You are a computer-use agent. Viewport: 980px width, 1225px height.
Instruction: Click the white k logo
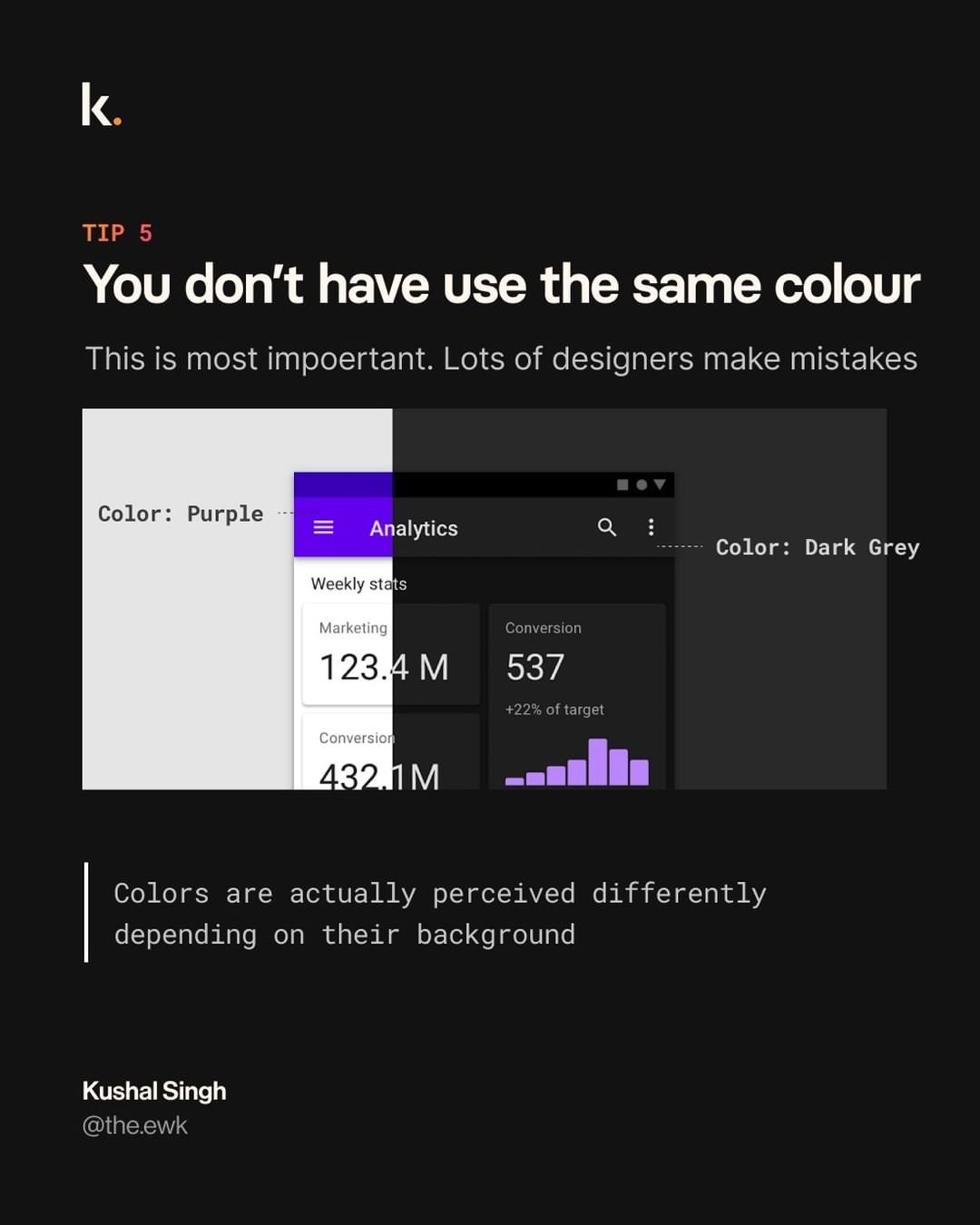(x=95, y=104)
